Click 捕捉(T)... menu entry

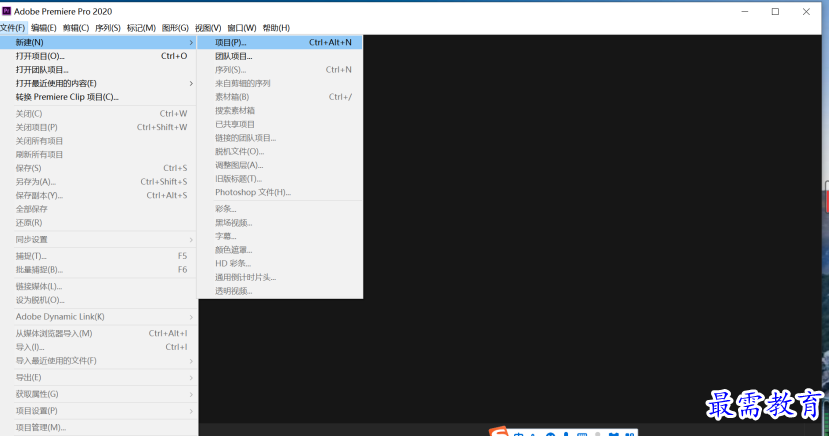click(x=99, y=256)
